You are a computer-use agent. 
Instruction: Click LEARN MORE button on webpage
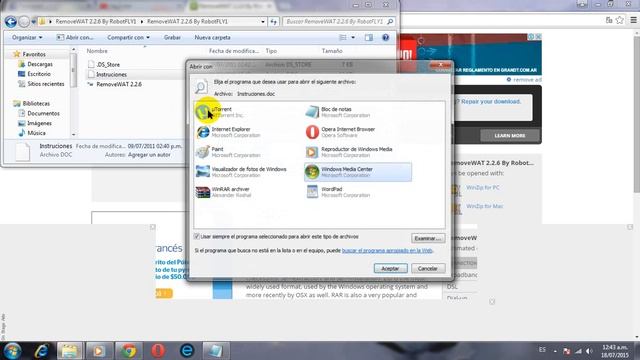509,136
